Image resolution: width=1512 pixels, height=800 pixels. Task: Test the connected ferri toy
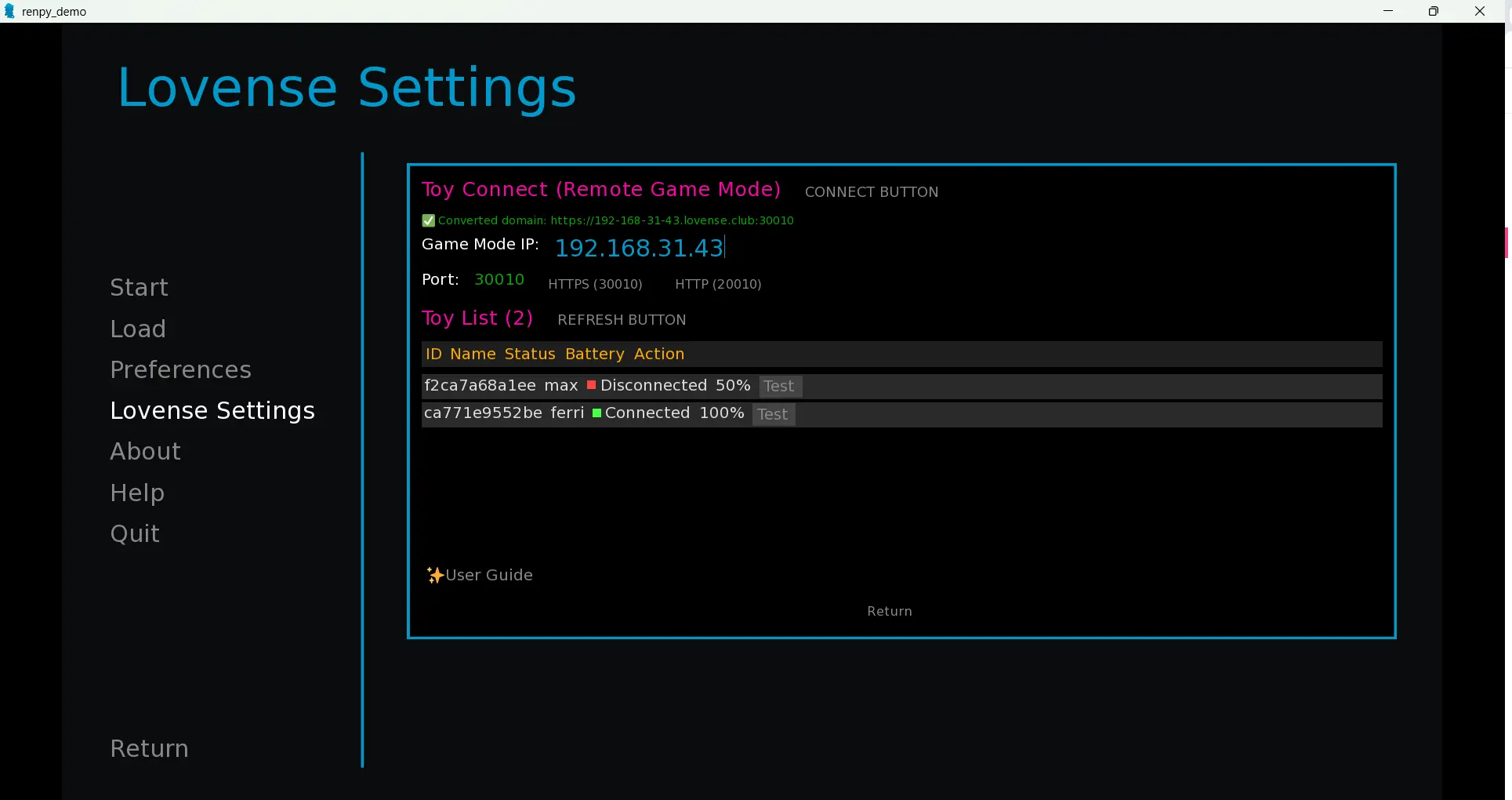pyautogui.click(x=772, y=414)
